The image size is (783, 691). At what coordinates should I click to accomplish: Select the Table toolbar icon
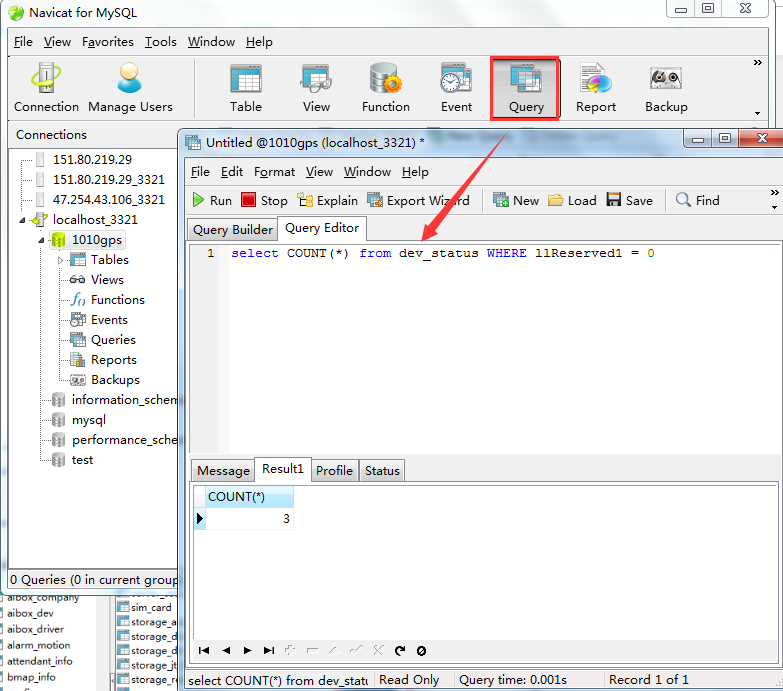pos(246,88)
